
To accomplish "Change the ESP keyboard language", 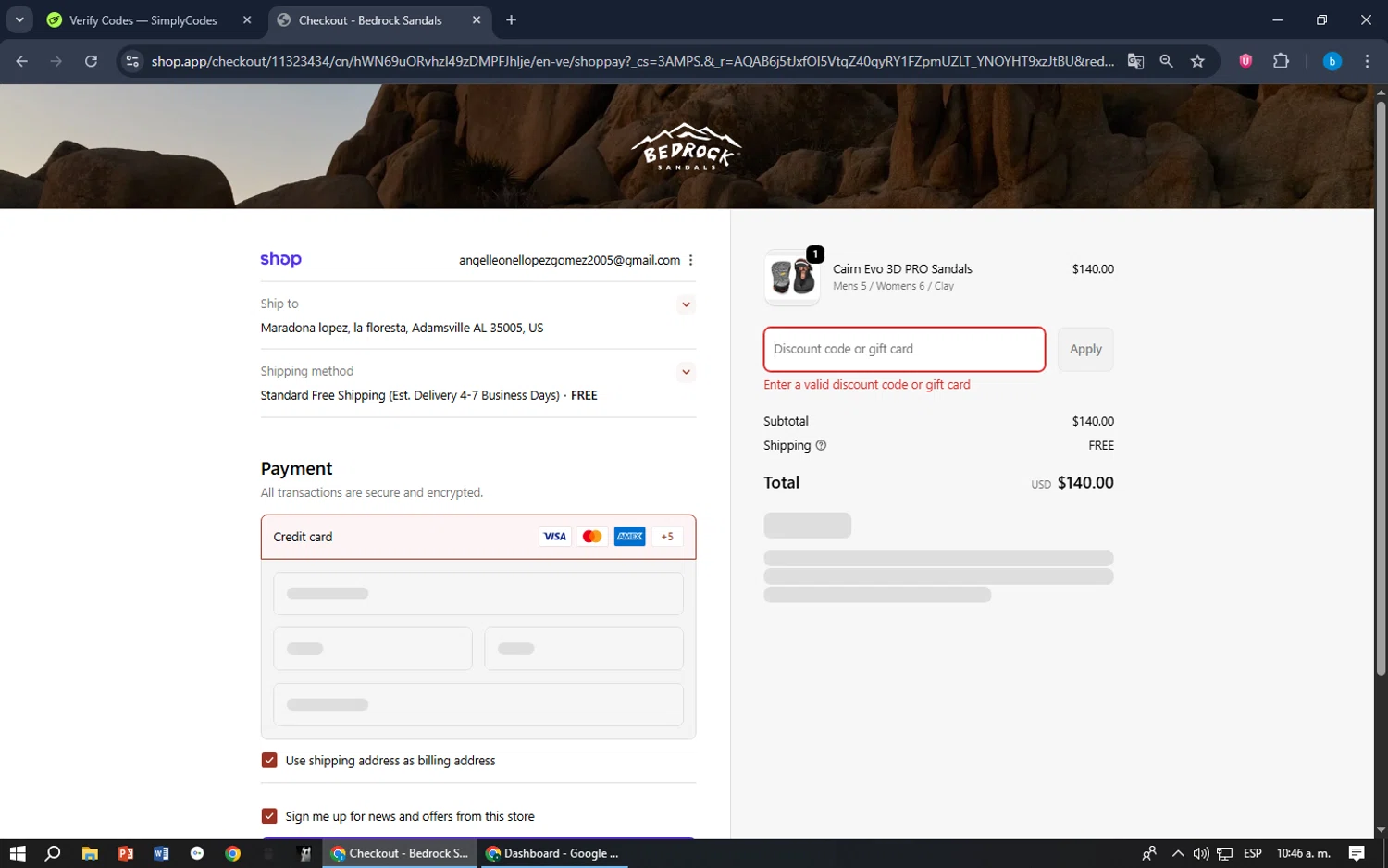I will [x=1253, y=853].
